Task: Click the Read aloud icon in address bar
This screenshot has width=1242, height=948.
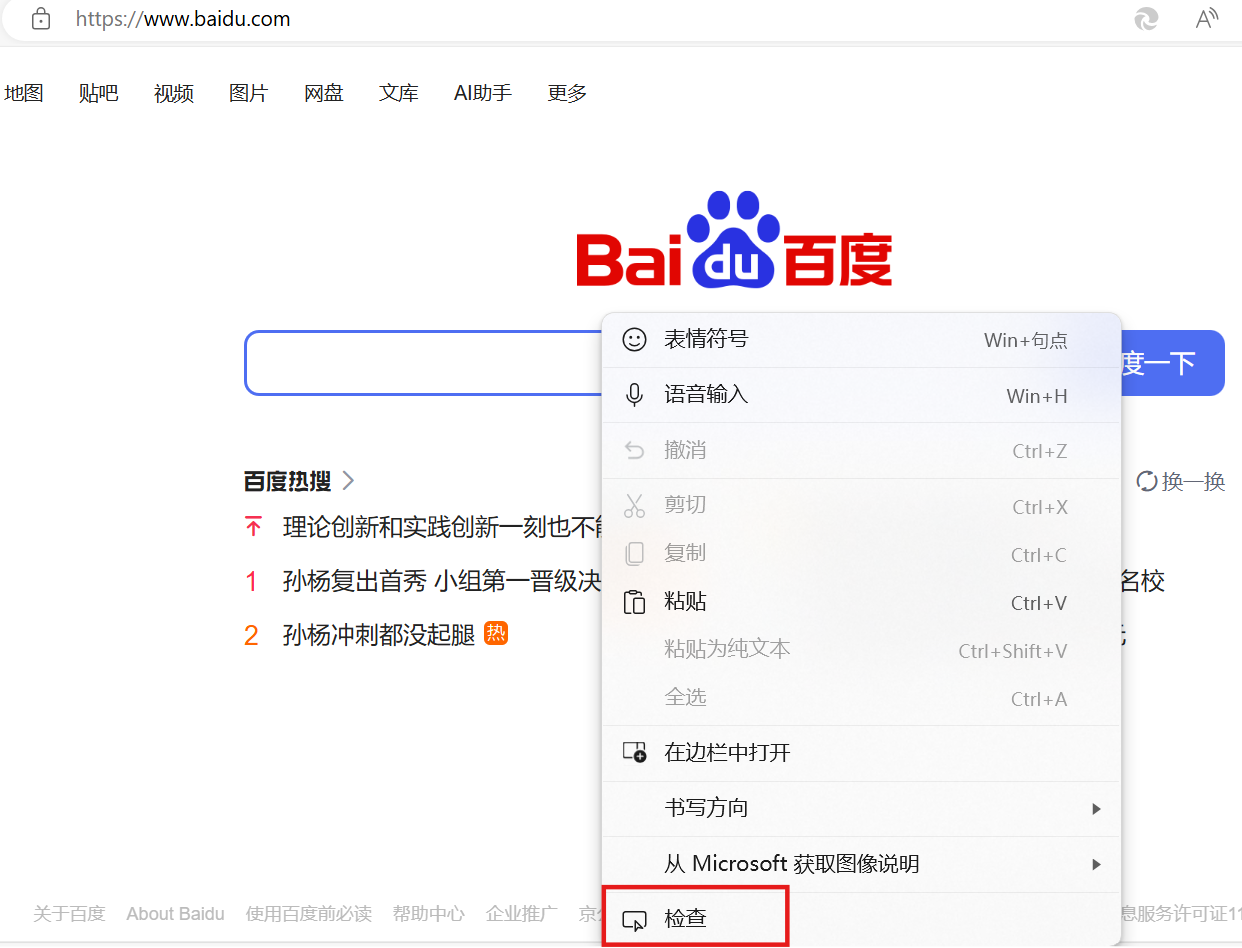Action: click(x=1207, y=19)
